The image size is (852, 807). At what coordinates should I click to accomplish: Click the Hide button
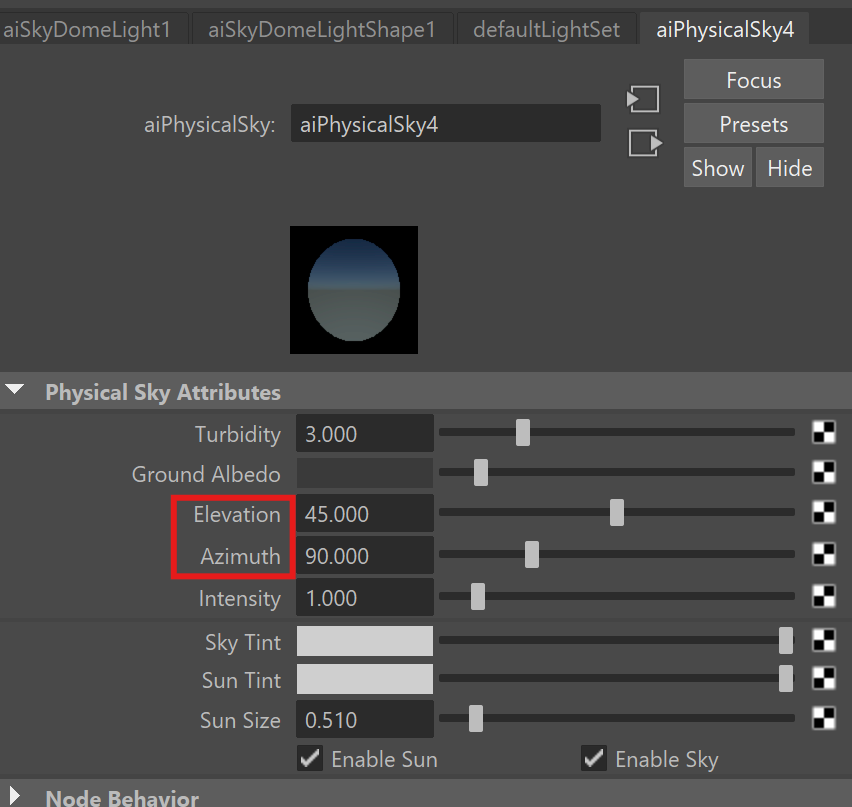click(789, 168)
